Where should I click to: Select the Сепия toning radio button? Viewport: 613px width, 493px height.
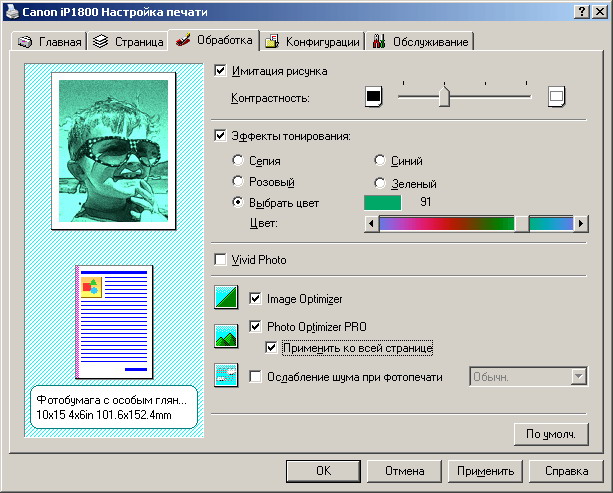coord(238,160)
